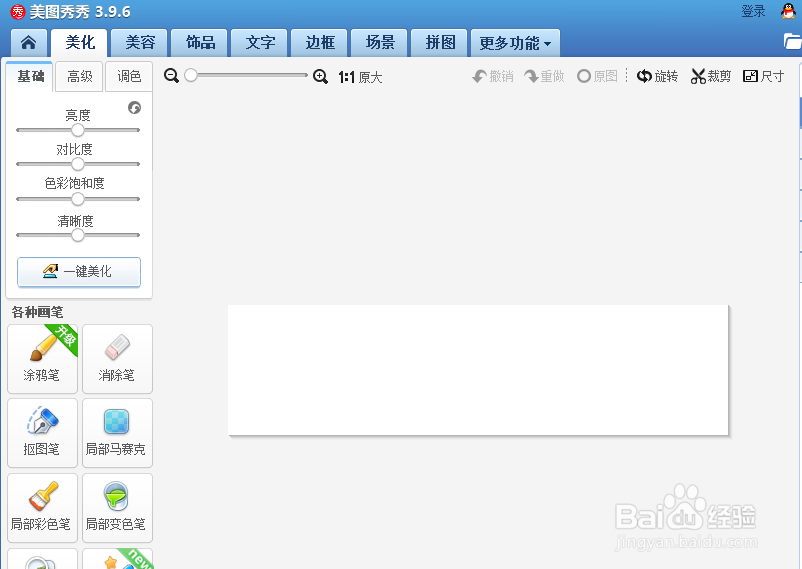Adjust the 色彩饱和度 saturation slider

pyautogui.click(x=78, y=199)
